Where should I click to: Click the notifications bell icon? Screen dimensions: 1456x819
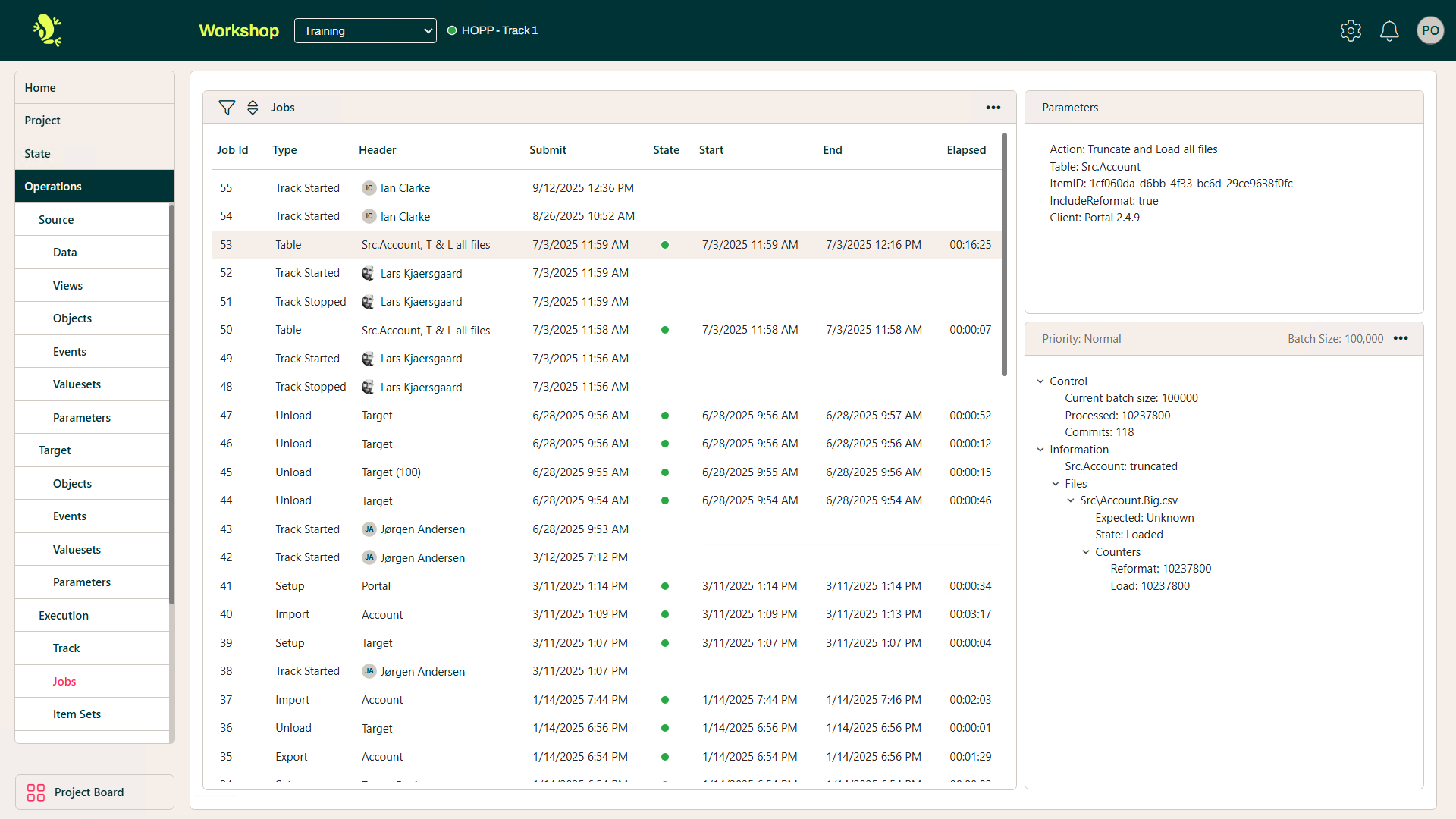[1389, 31]
